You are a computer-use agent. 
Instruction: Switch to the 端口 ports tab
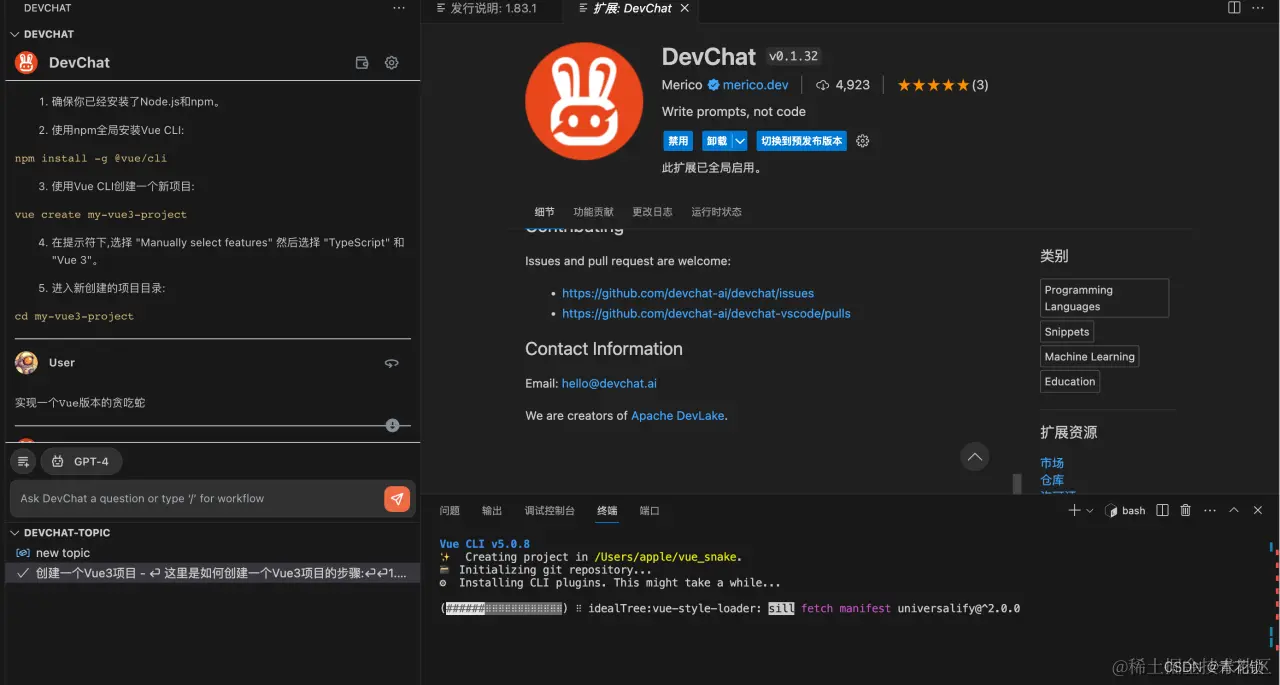(x=650, y=511)
